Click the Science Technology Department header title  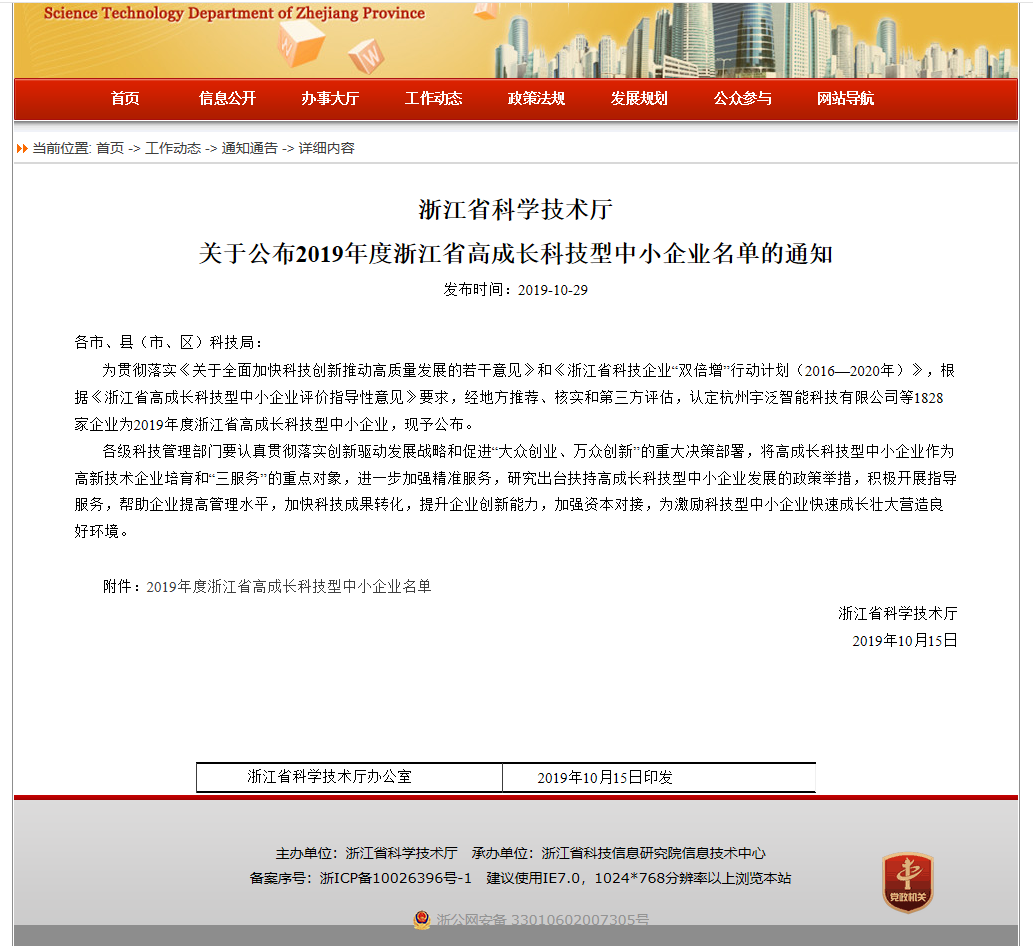coord(234,13)
